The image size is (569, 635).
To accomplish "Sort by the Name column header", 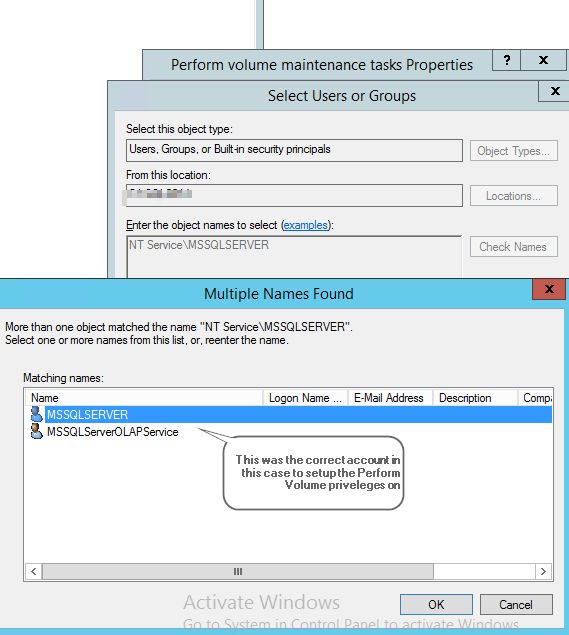I will [144, 398].
